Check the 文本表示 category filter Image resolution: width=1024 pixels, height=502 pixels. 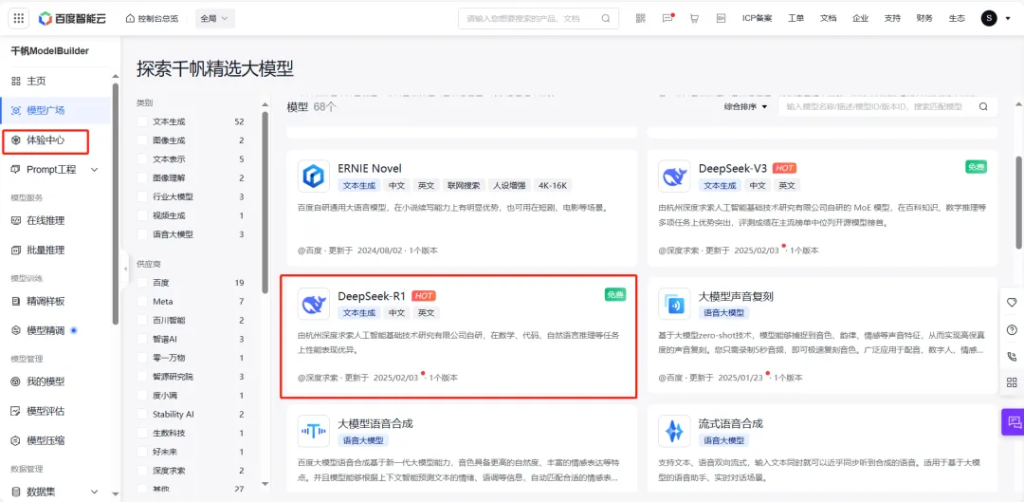pyautogui.click(x=142, y=159)
